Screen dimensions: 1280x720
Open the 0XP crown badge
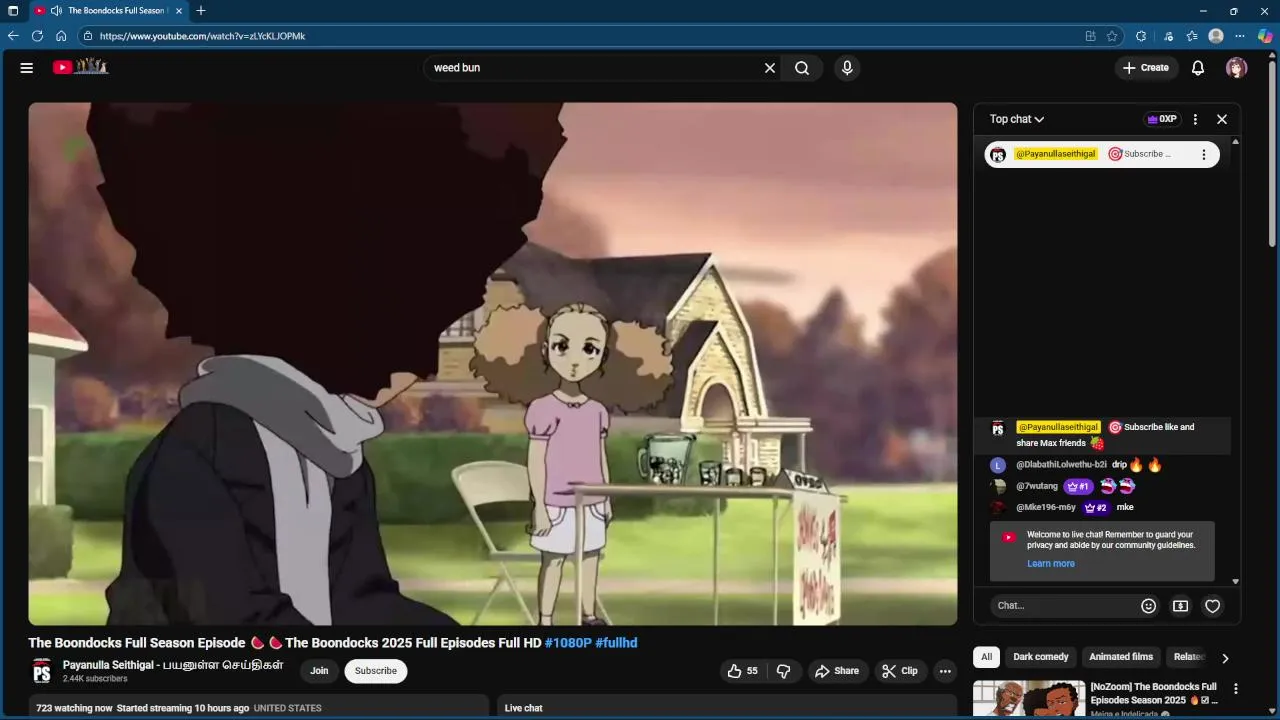coord(1162,119)
